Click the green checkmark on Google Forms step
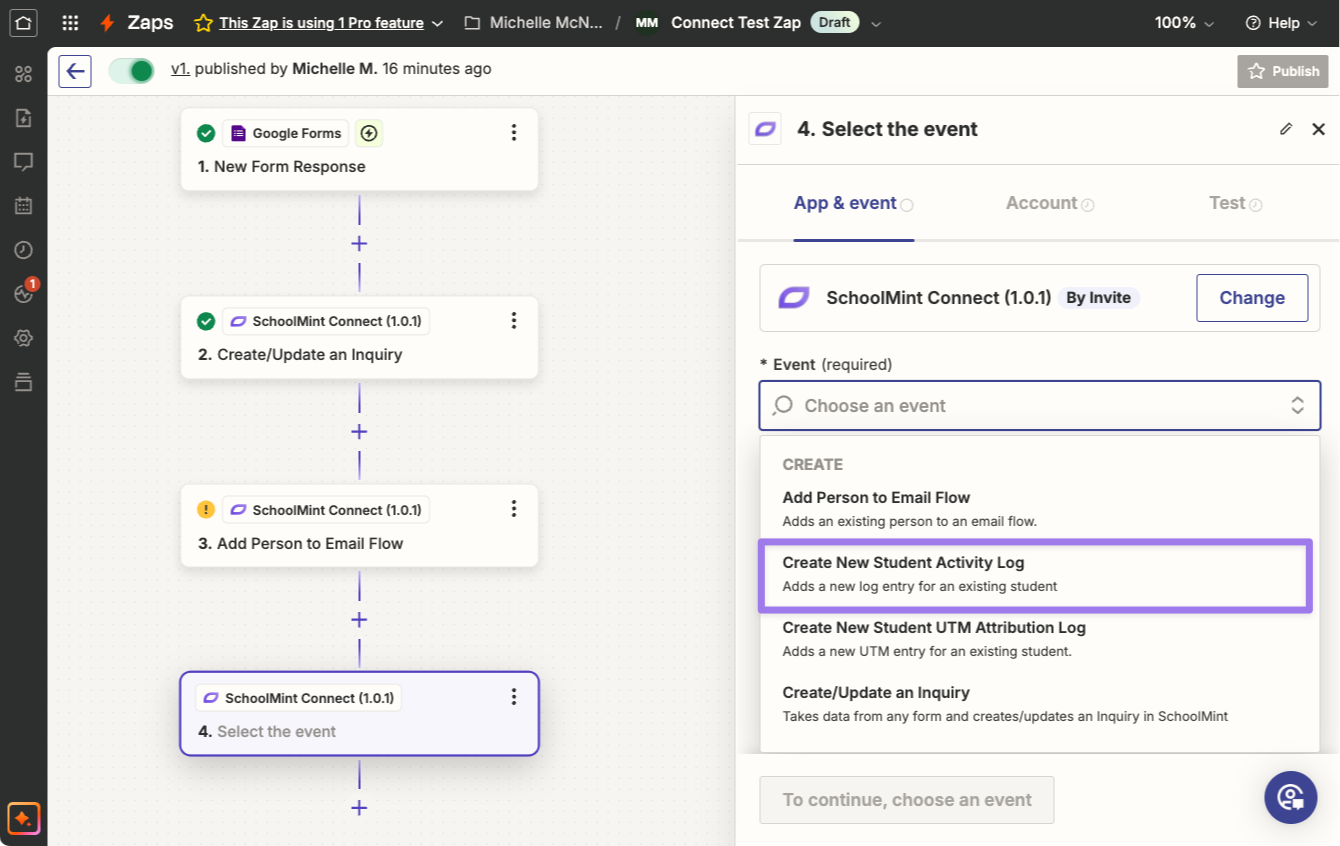 point(206,133)
